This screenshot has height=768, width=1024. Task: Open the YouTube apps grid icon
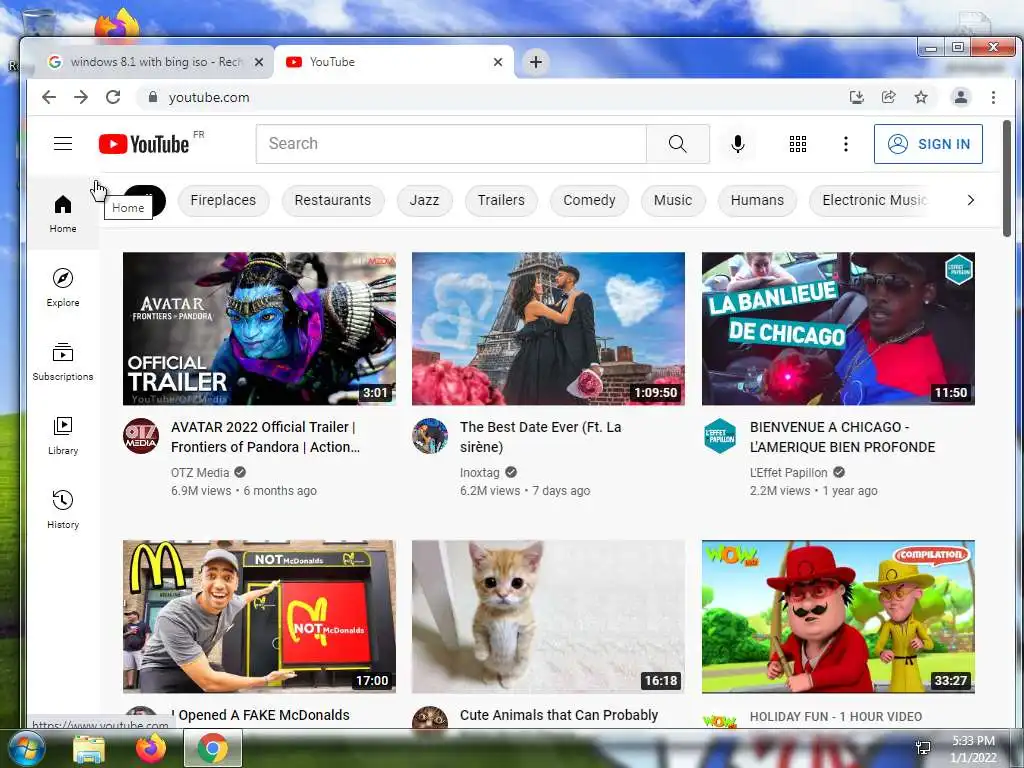[x=797, y=144]
